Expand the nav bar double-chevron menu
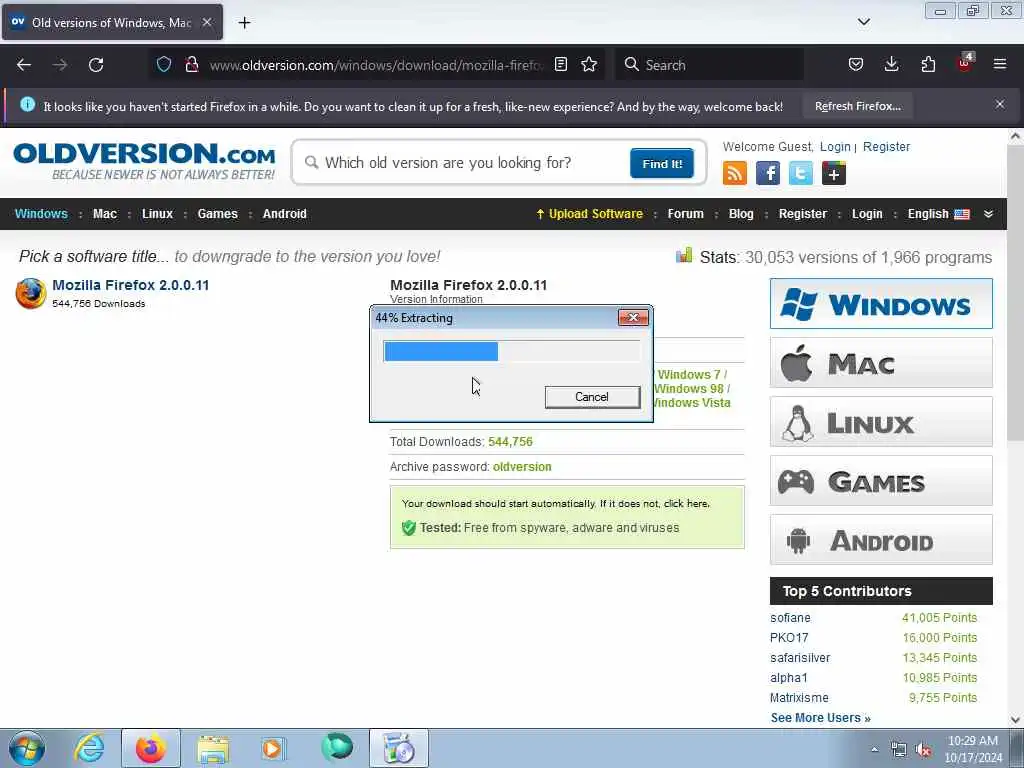 pyautogui.click(x=988, y=214)
